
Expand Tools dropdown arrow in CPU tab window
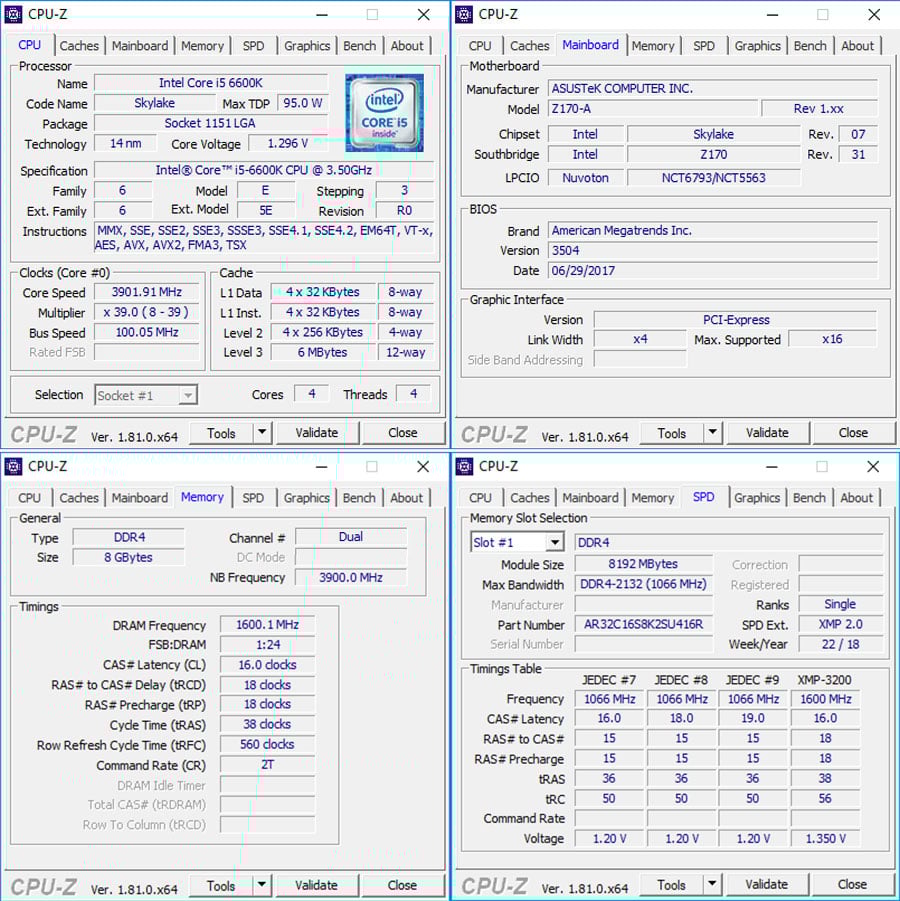(262, 432)
